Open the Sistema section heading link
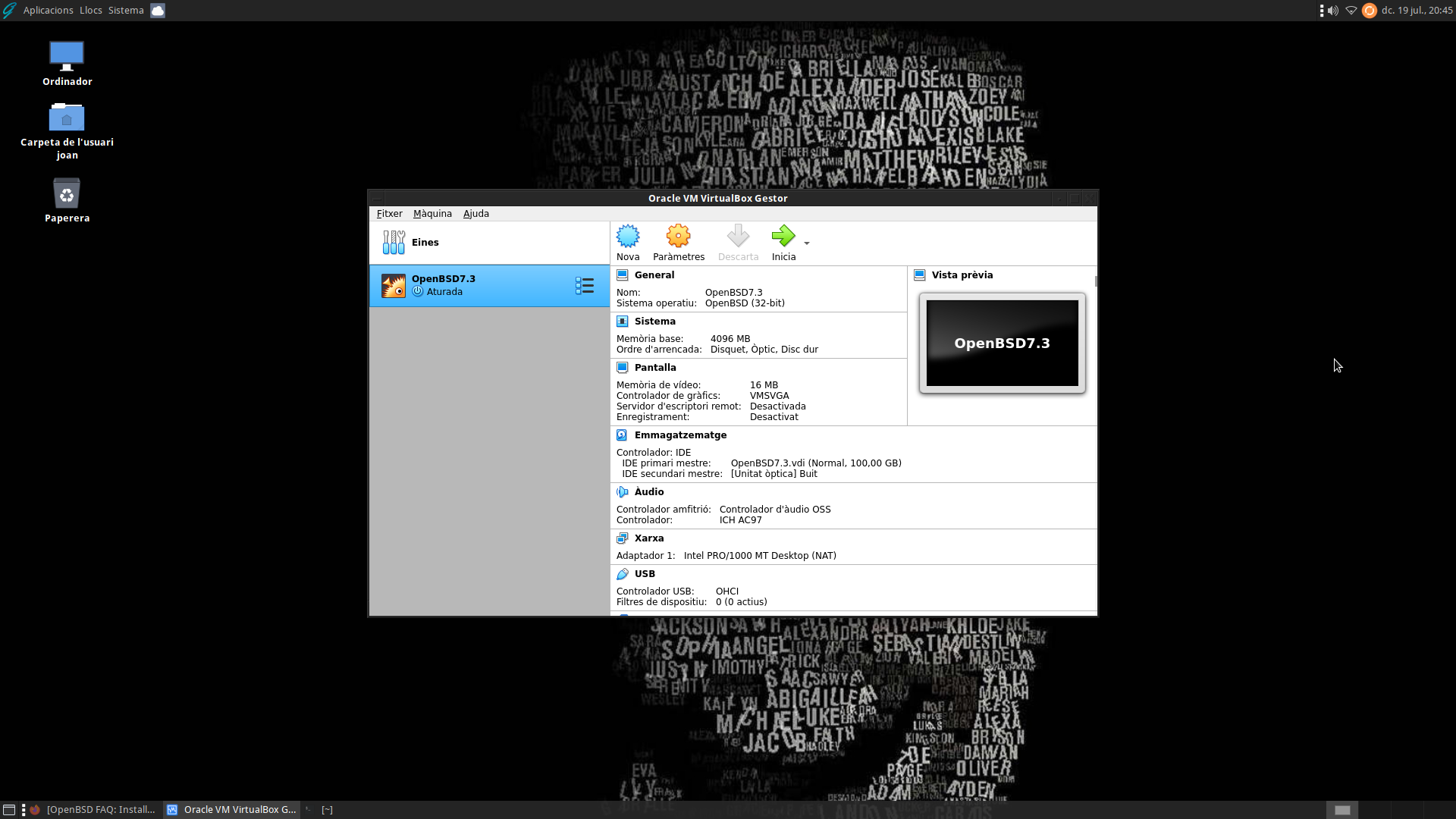Image resolution: width=1456 pixels, height=819 pixels. click(655, 322)
